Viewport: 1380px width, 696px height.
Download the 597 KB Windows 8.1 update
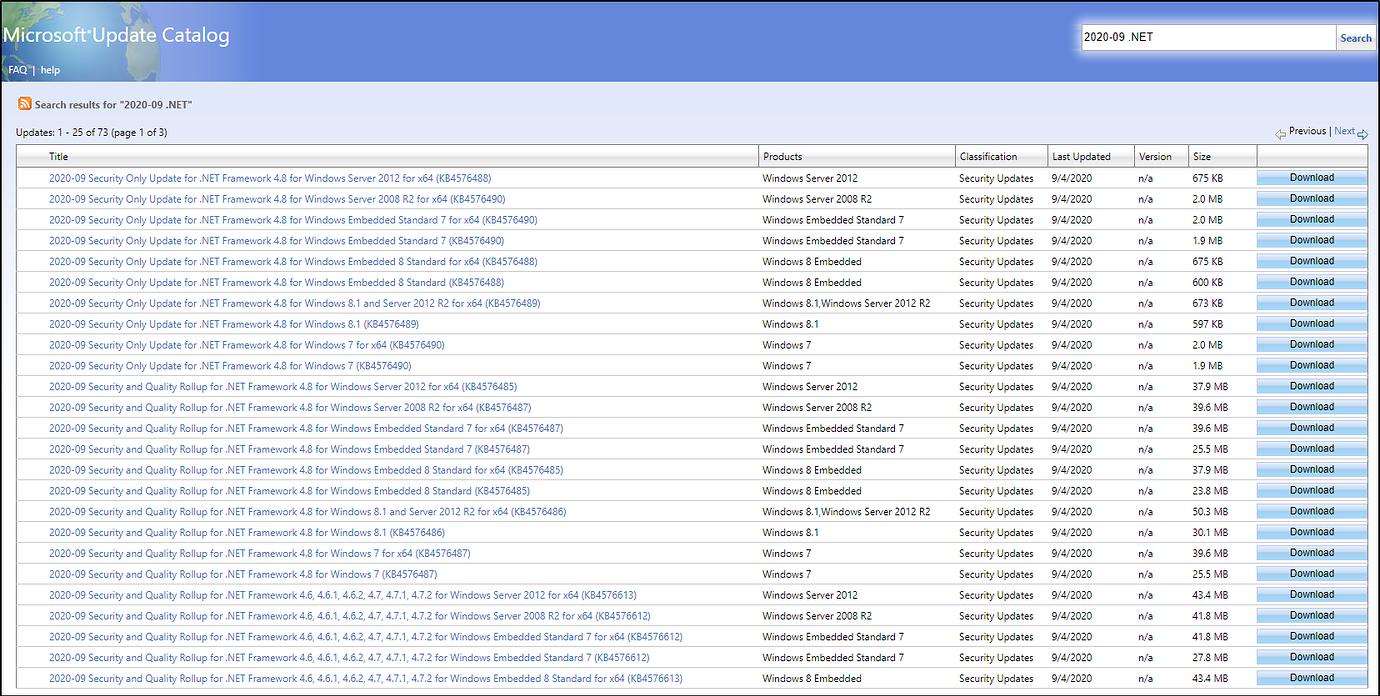point(1311,323)
